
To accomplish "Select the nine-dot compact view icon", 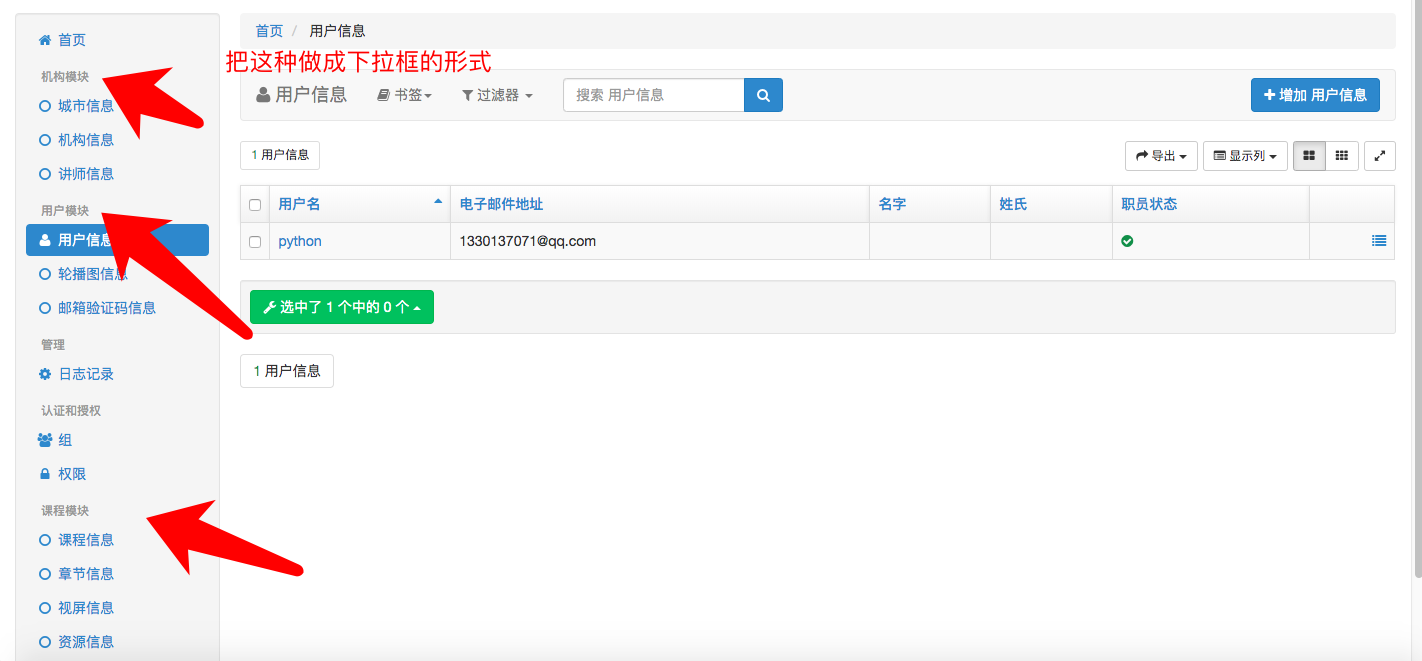I will 1342,155.
